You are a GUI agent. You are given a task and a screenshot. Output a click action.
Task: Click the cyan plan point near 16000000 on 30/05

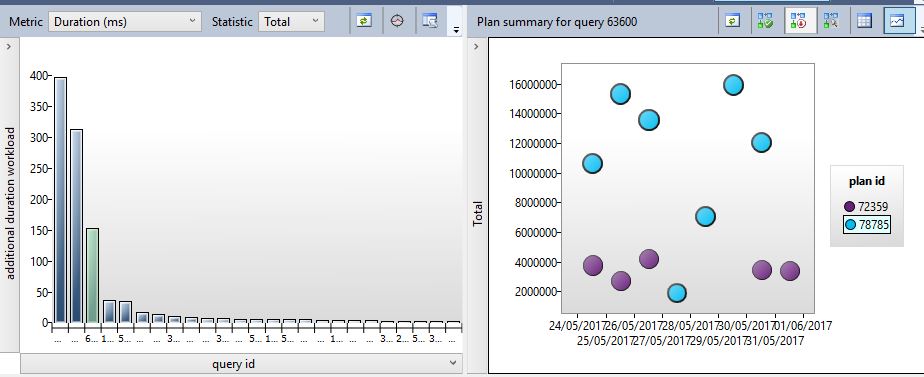point(733,85)
